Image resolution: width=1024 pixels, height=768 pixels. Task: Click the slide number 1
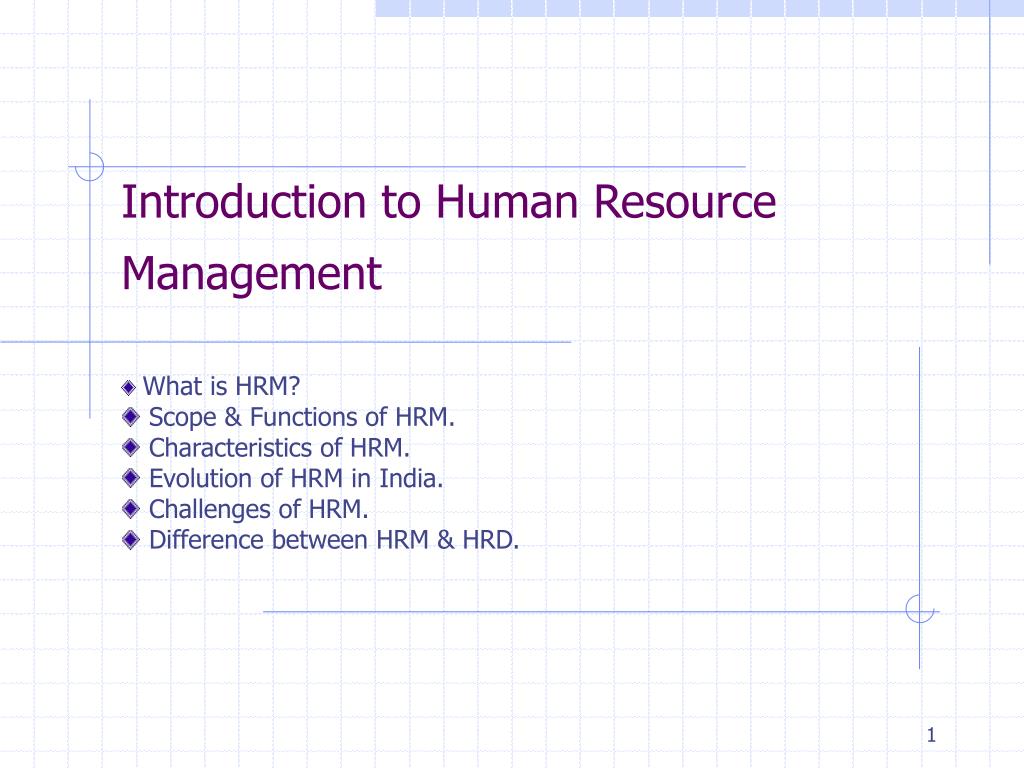pyautogui.click(x=931, y=735)
